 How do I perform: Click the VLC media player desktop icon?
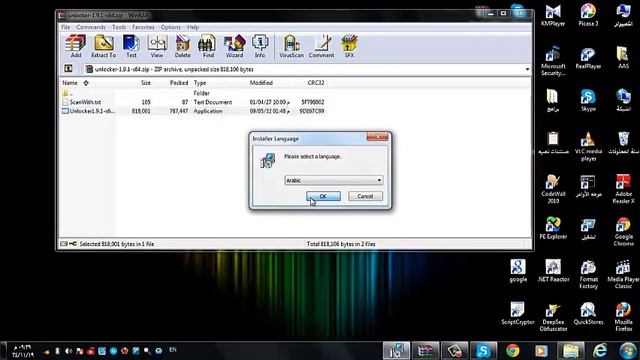(x=588, y=147)
